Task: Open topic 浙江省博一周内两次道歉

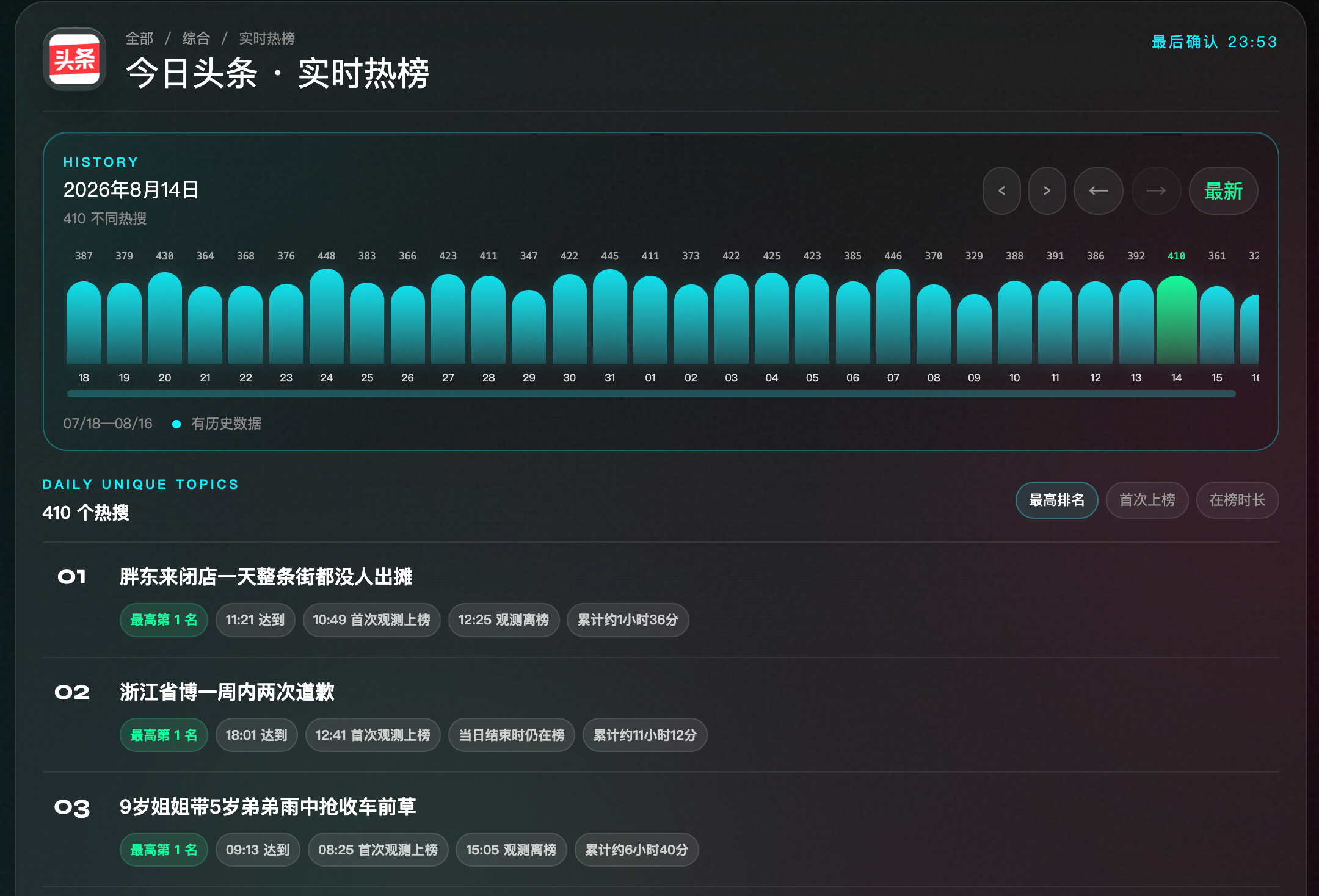Action: [227, 692]
